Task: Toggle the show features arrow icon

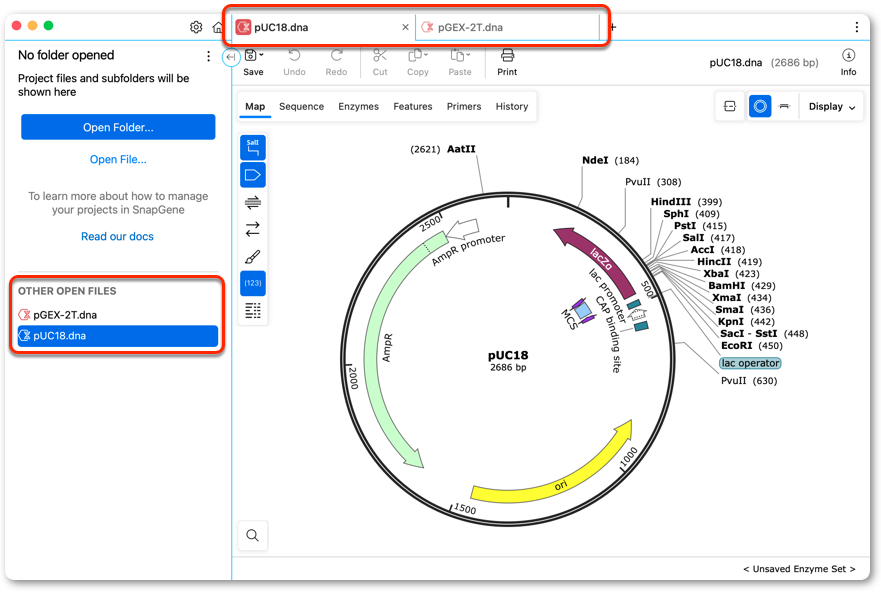Action: [x=252, y=175]
